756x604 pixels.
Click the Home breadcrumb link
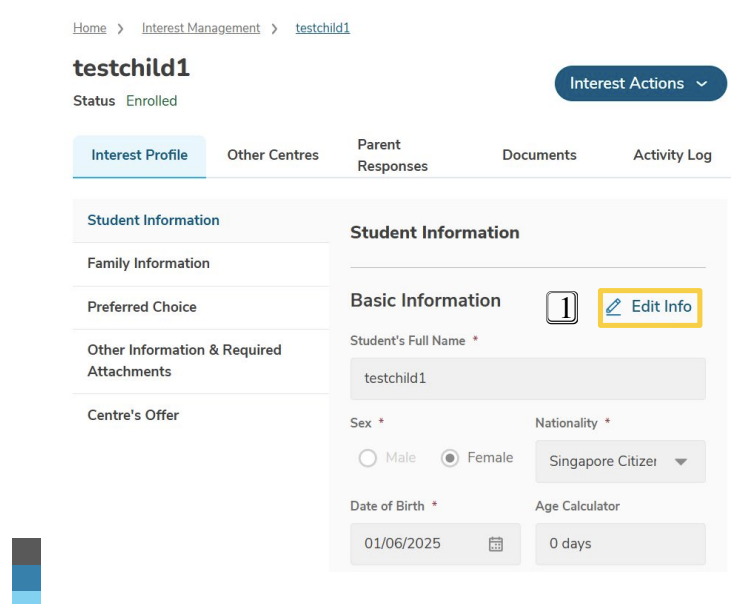[x=90, y=28]
